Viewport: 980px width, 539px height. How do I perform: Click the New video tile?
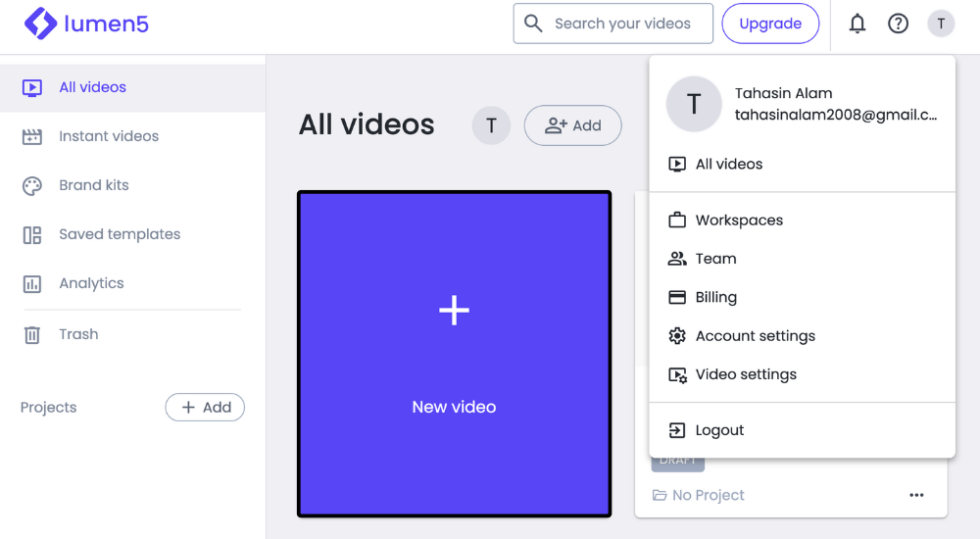(454, 354)
